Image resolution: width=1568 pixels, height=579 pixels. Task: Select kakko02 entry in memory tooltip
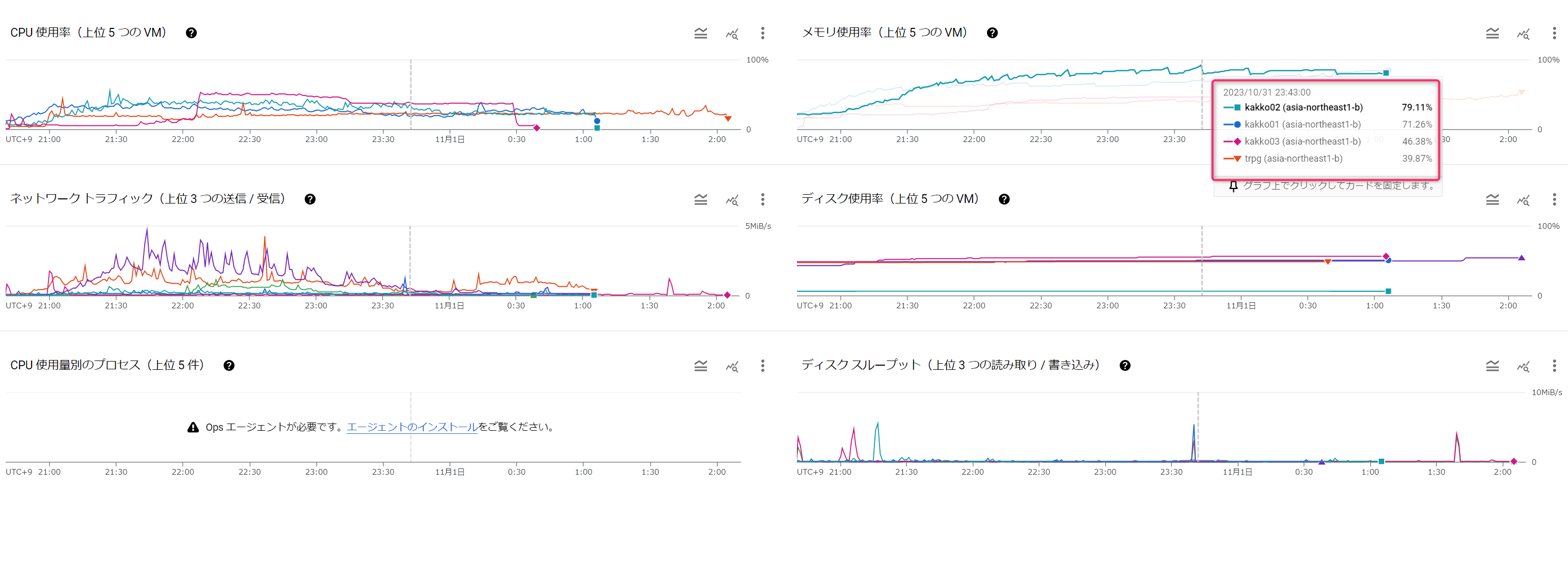click(1303, 107)
